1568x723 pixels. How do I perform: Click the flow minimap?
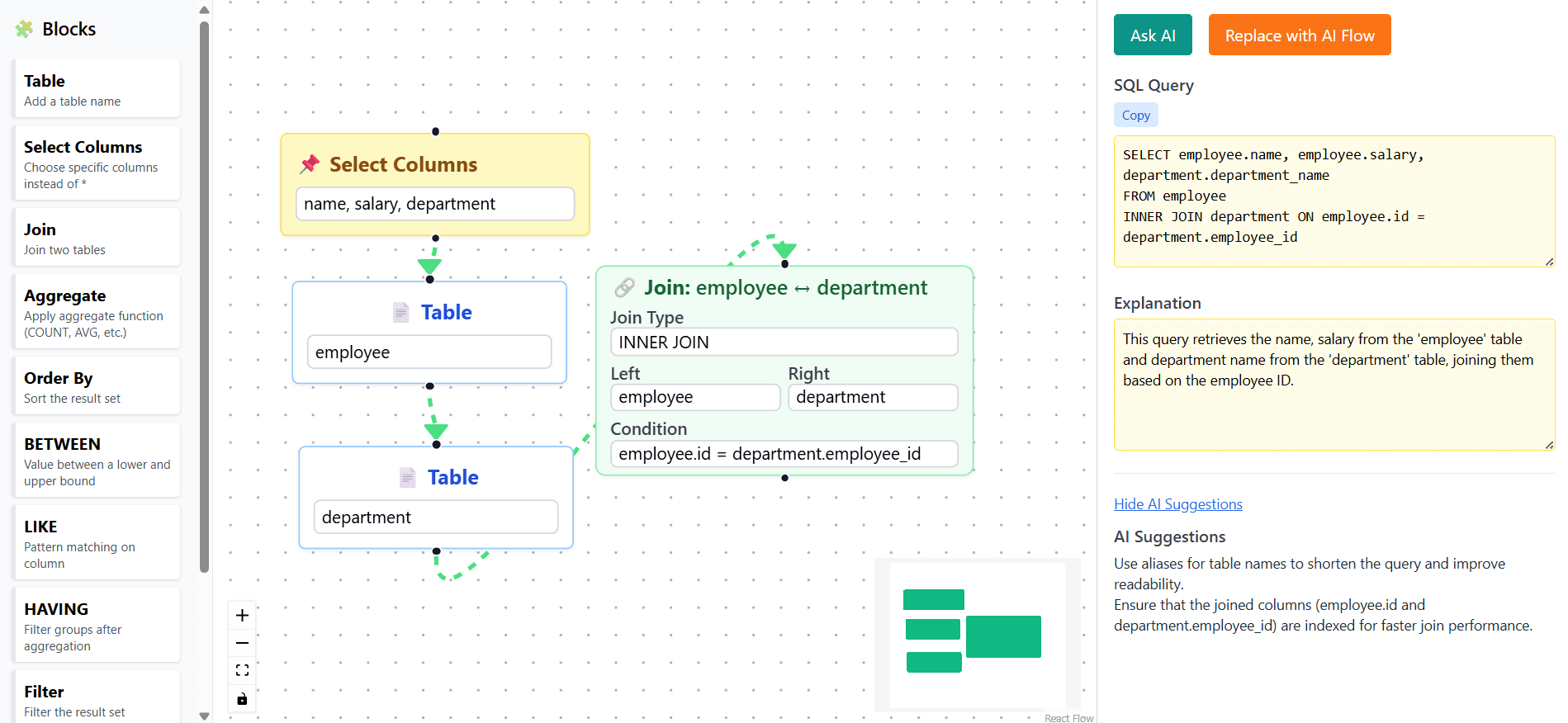click(978, 634)
